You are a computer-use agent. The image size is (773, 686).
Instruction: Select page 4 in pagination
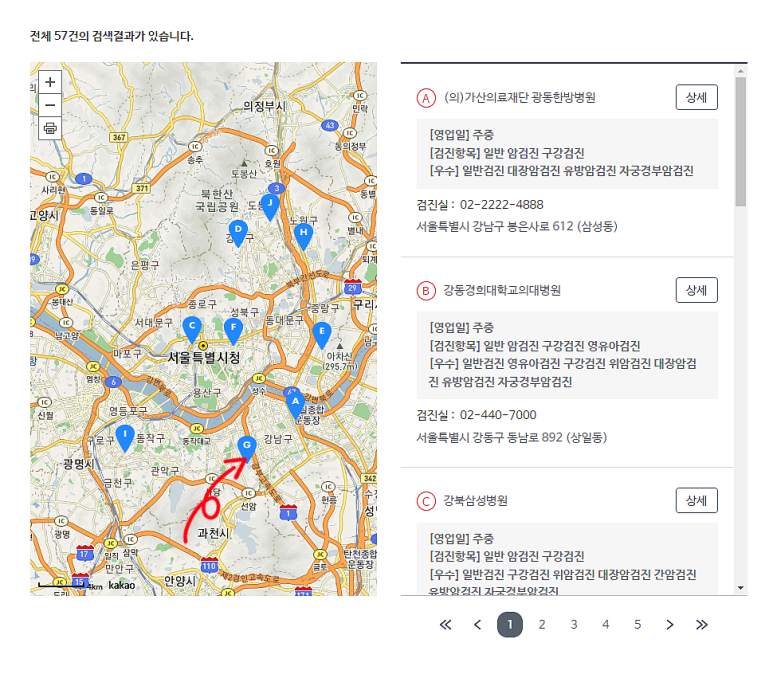pos(605,624)
